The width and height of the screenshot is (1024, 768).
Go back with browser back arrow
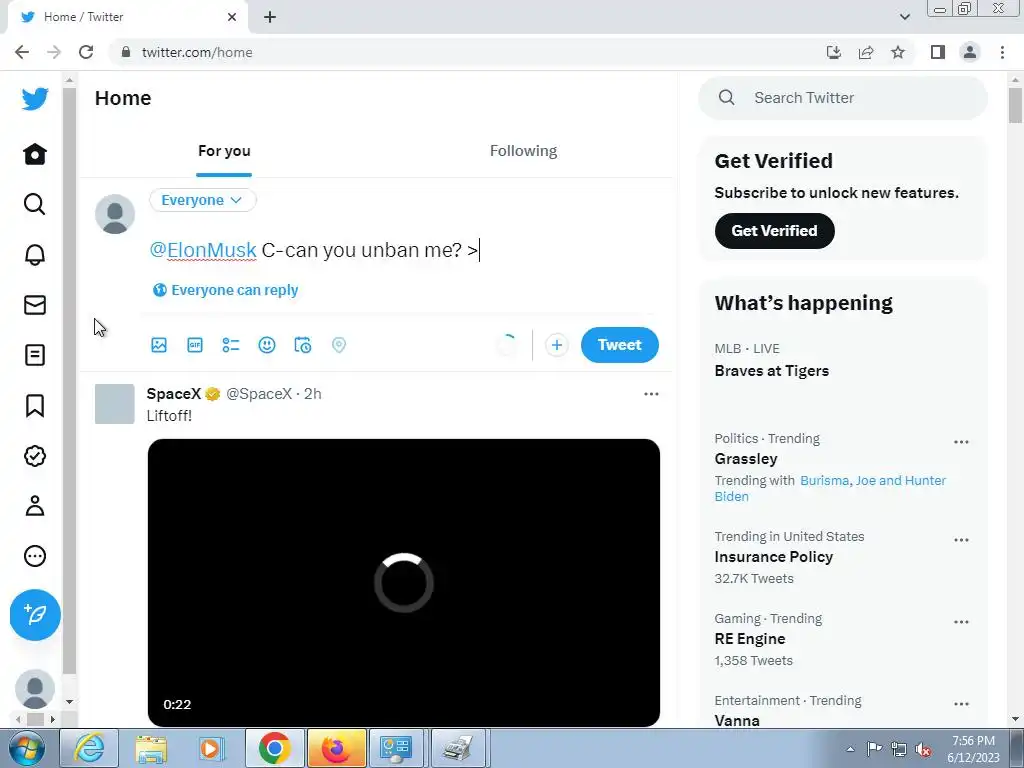click(x=22, y=52)
